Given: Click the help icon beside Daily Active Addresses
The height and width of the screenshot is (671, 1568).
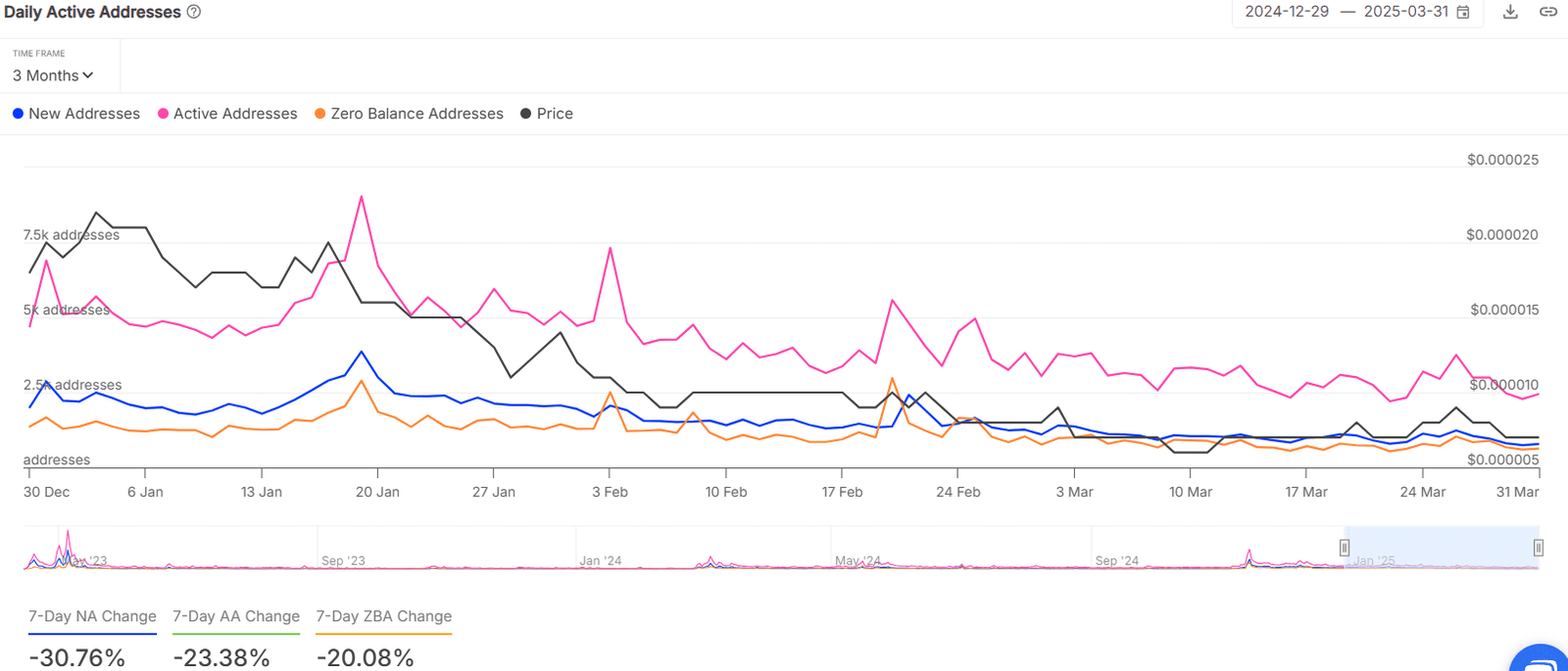Looking at the screenshot, I should 194,12.
